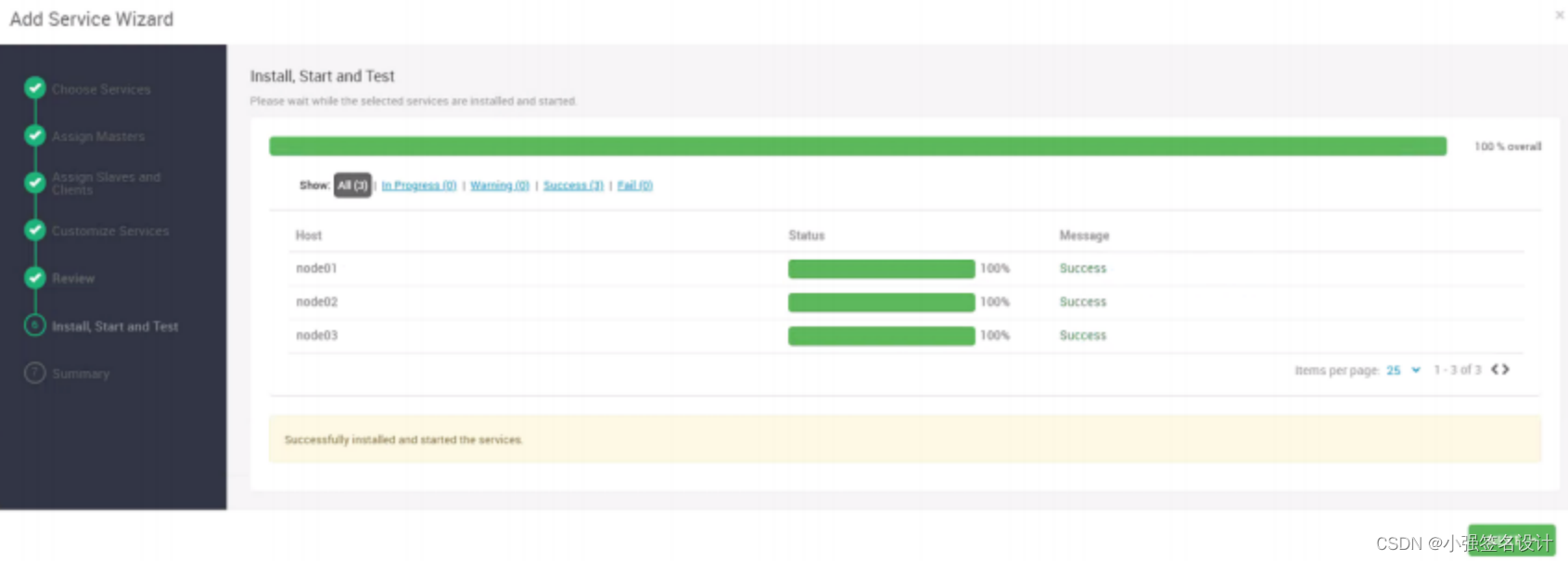Close the Add Service Wizard dialog

pos(1560,15)
